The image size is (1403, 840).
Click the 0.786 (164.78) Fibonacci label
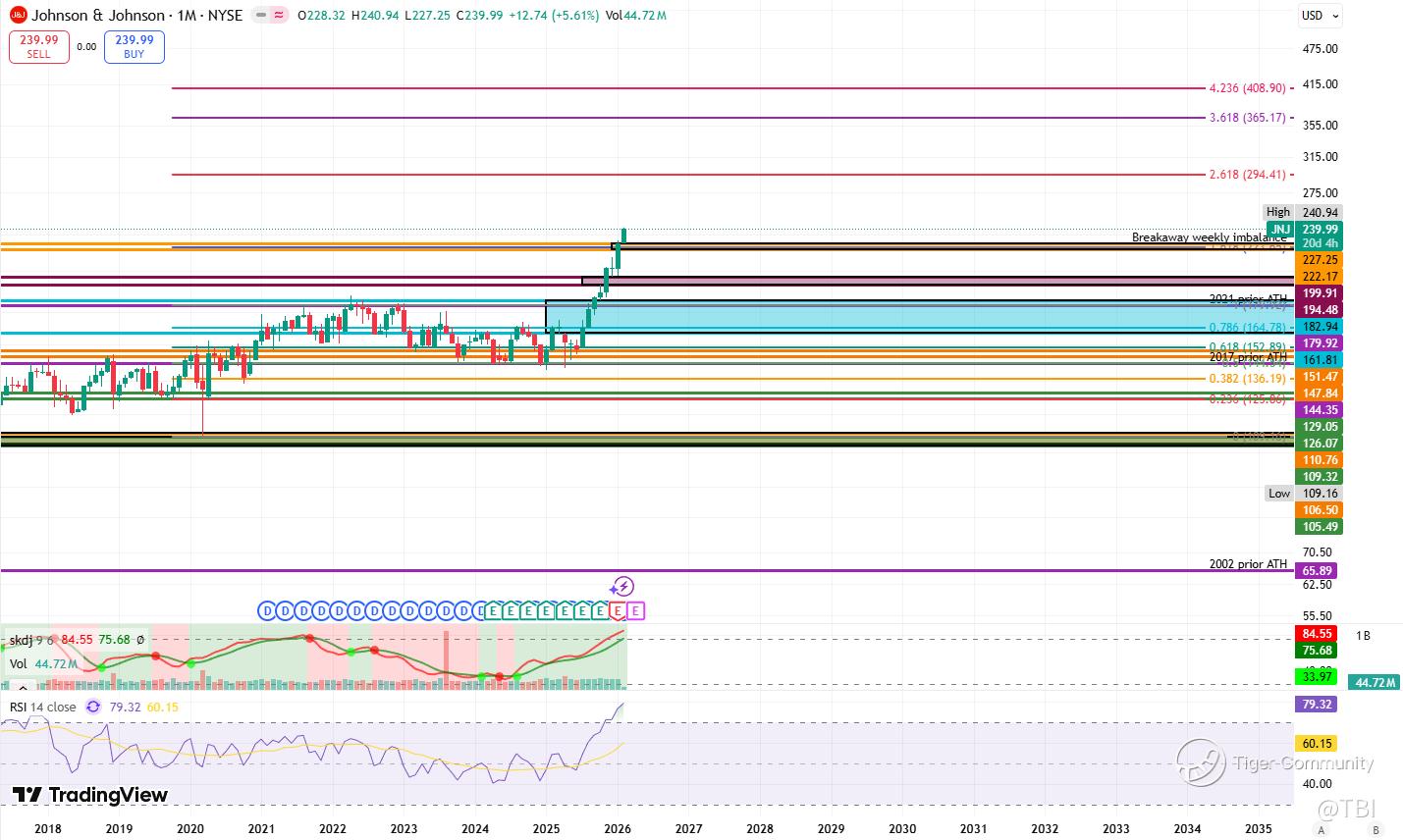1248,328
